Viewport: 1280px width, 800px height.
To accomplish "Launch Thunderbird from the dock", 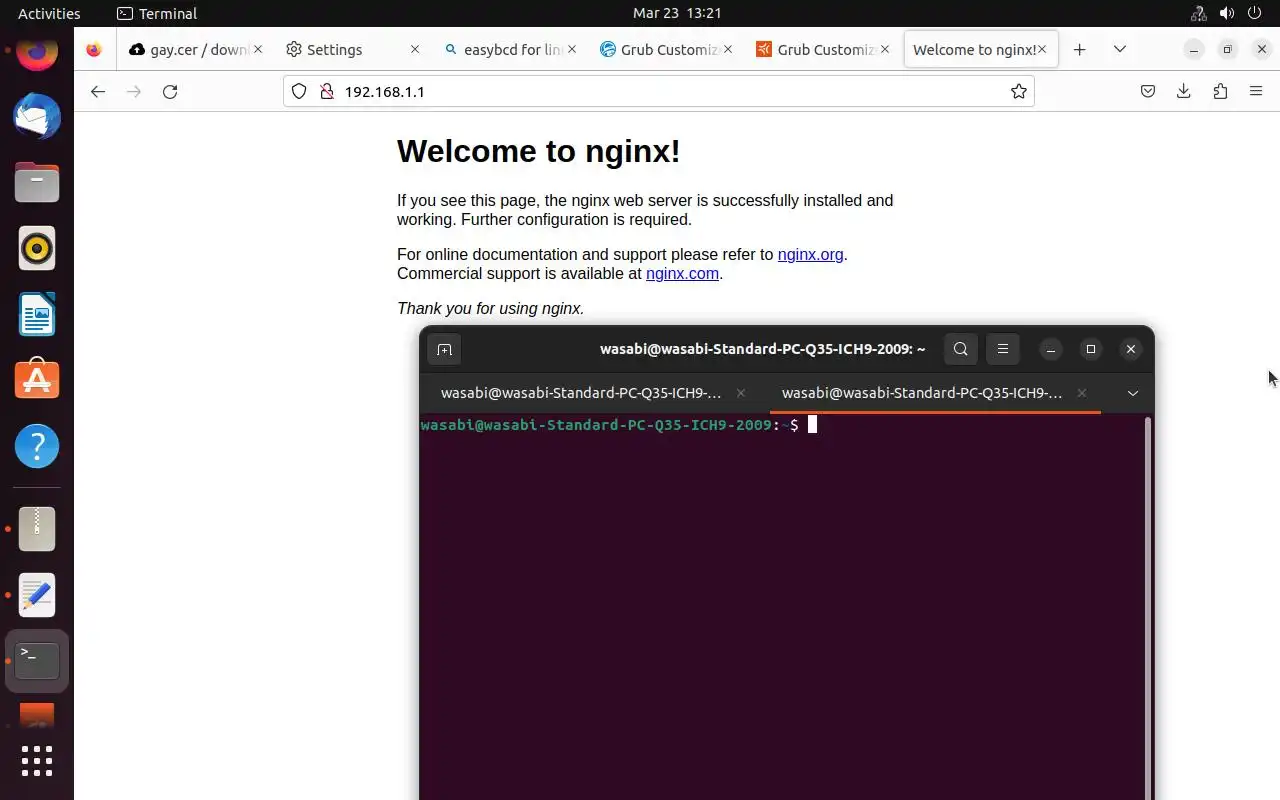I will tap(37, 116).
